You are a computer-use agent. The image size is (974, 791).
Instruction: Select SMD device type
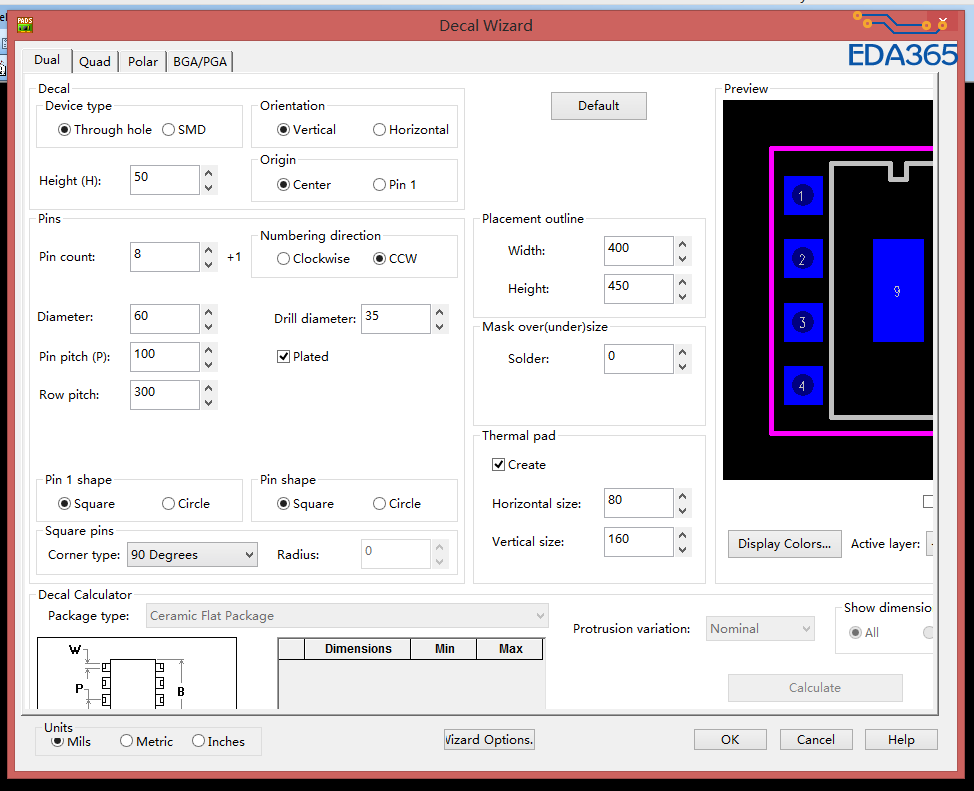(x=184, y=130)
